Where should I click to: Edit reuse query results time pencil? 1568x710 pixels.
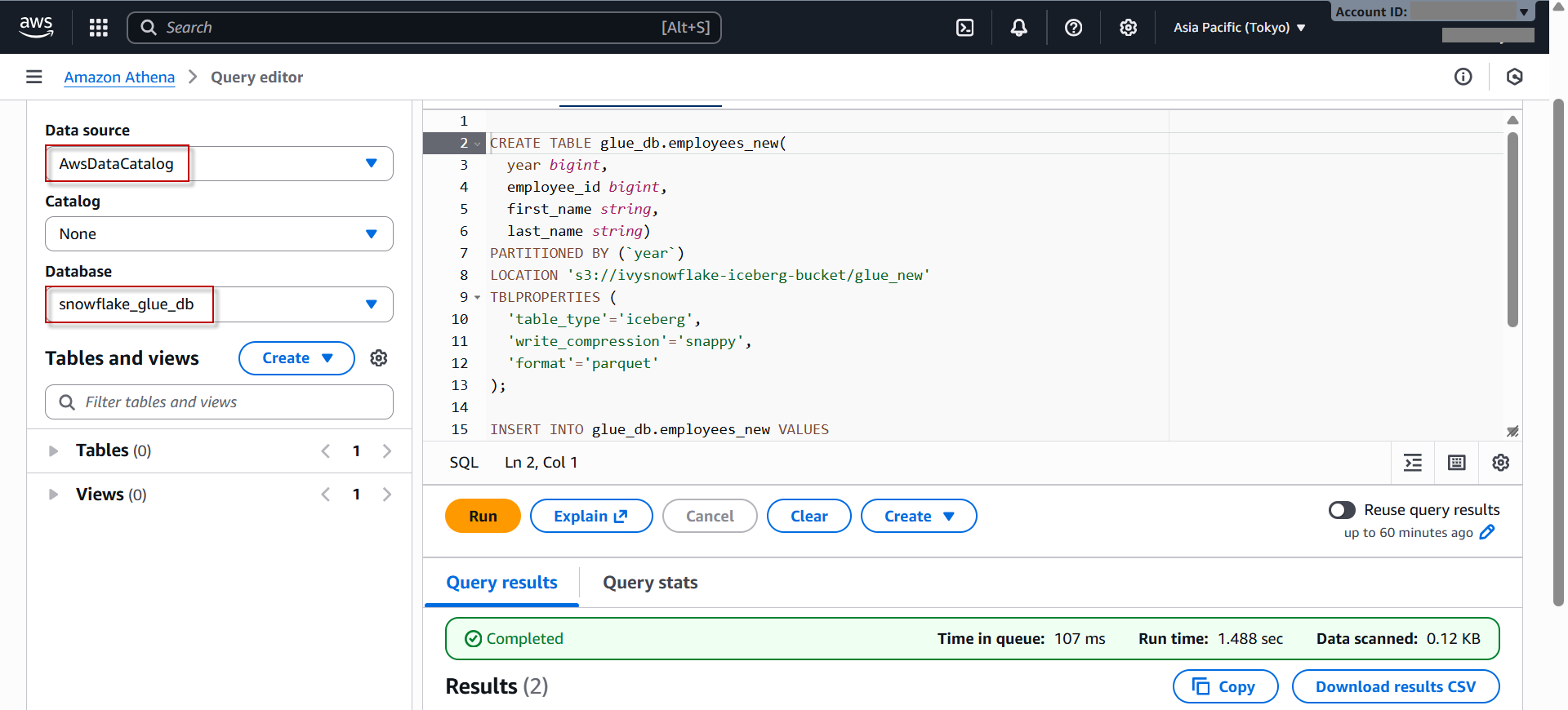pyautogui.click(x=1487, y=532)
